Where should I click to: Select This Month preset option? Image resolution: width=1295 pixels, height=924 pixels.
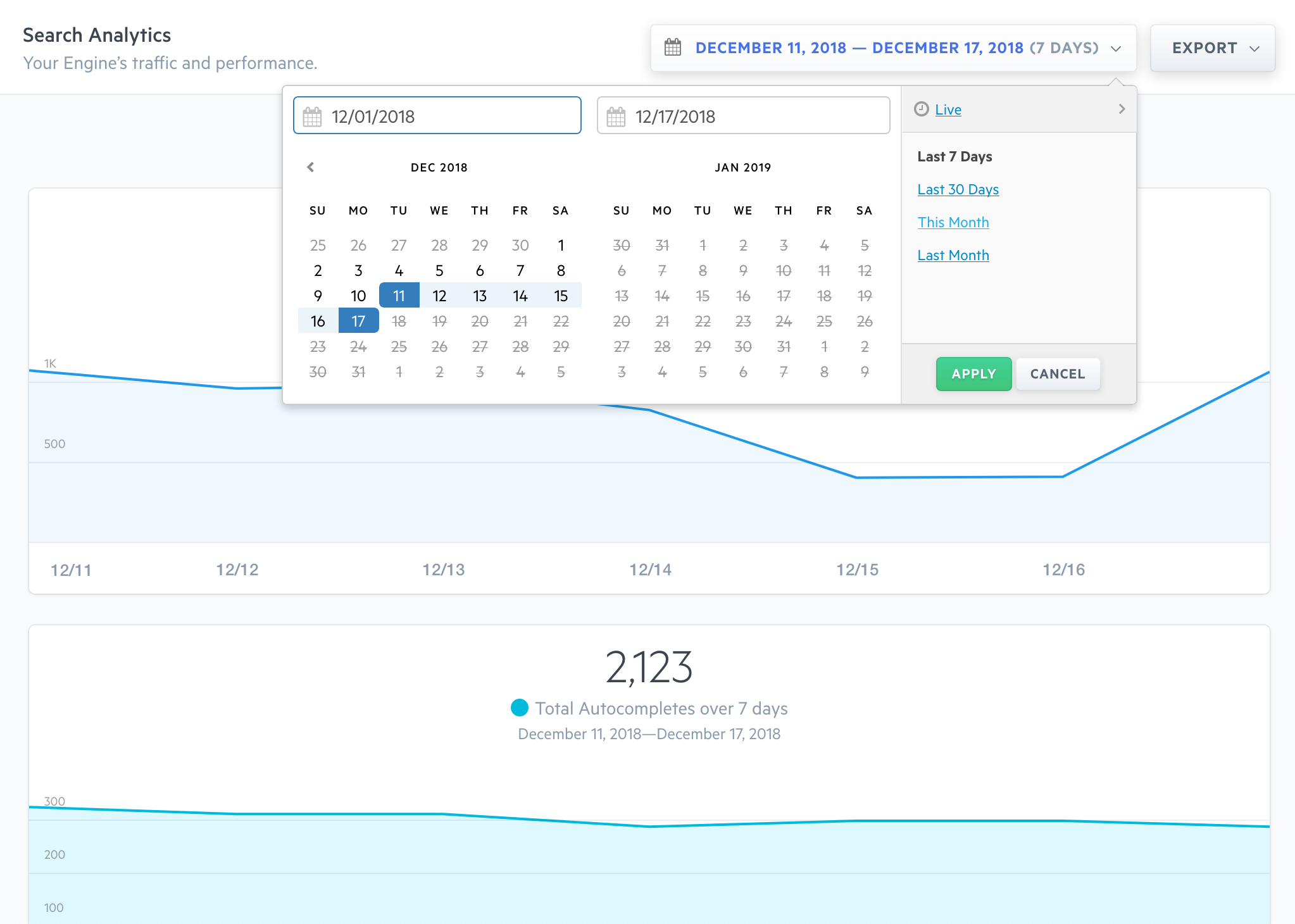[953, 221]
